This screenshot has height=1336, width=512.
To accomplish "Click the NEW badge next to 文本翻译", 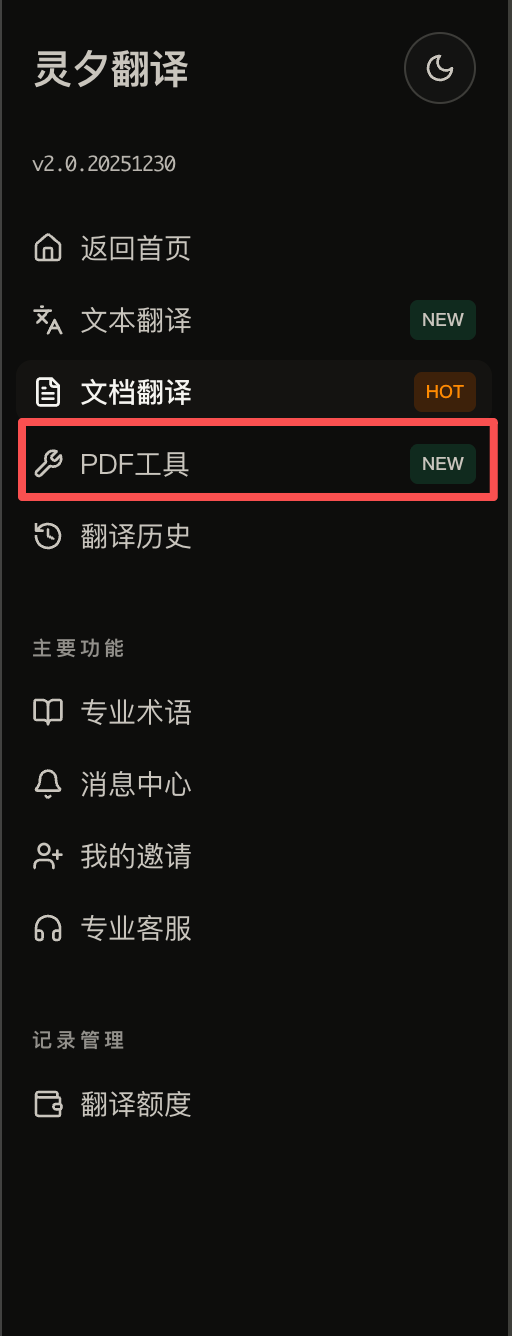I will (x=443, y=320).
